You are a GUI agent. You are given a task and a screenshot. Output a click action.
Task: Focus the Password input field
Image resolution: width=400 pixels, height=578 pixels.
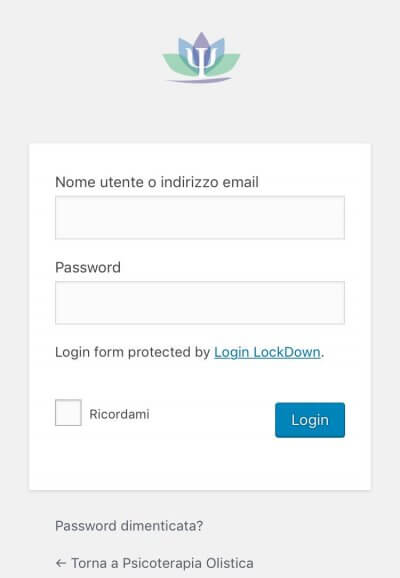pos(200,303)
